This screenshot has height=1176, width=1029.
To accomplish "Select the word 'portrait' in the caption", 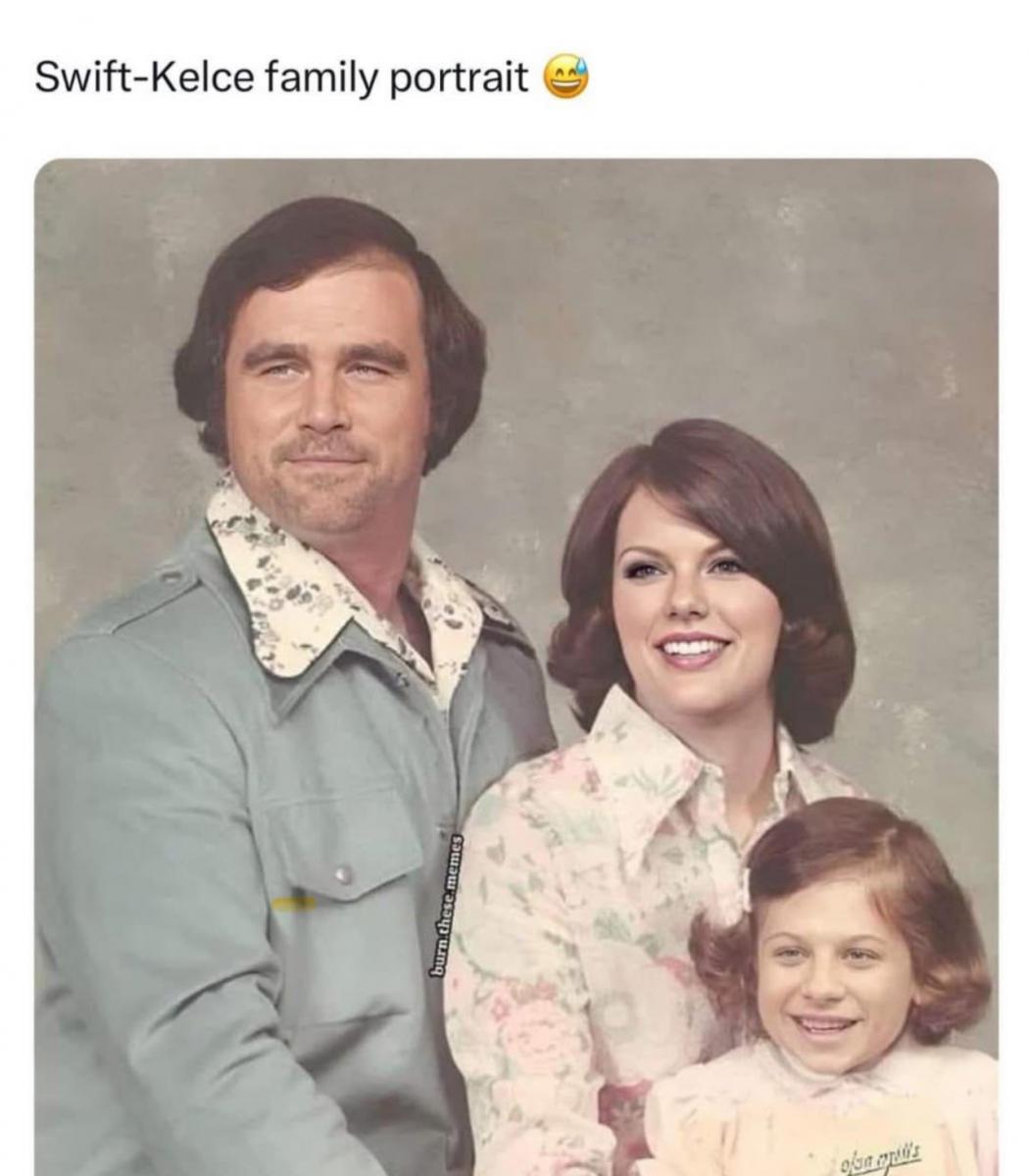I will coord(460,78).
